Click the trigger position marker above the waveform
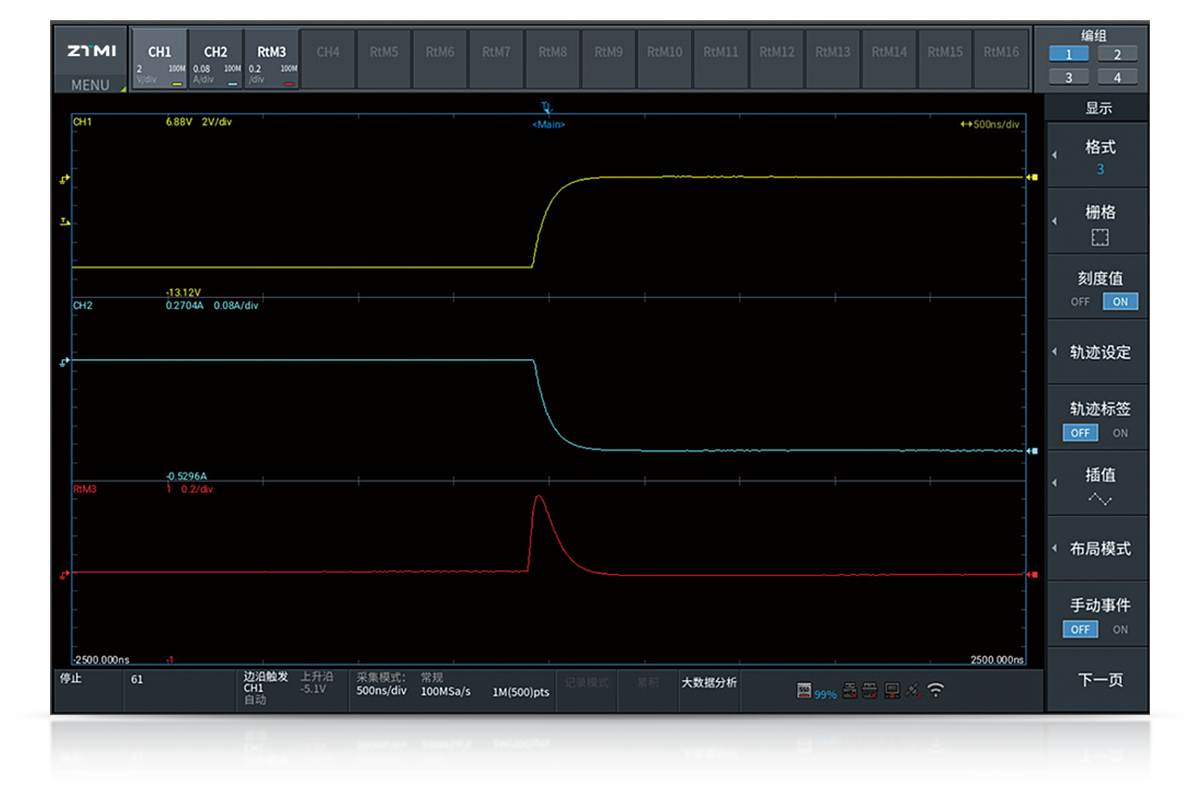The height and width of the screenshot is (800, 1200). (546, 107)
